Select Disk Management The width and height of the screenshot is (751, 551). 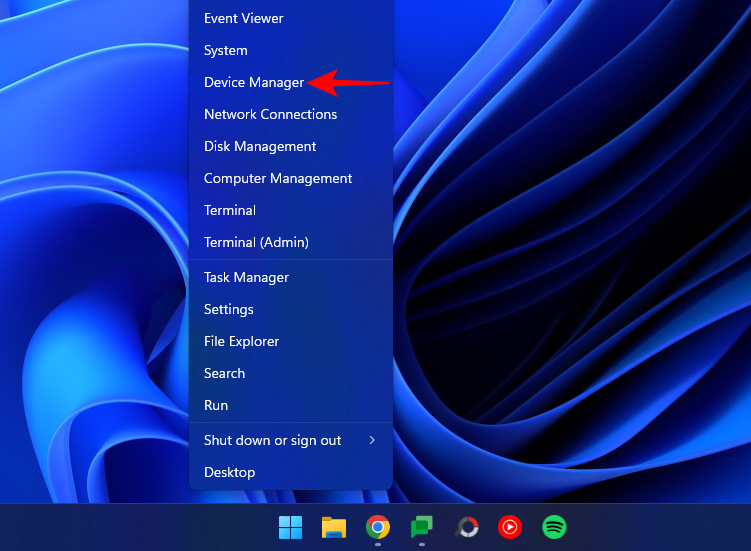click(260, 146)
